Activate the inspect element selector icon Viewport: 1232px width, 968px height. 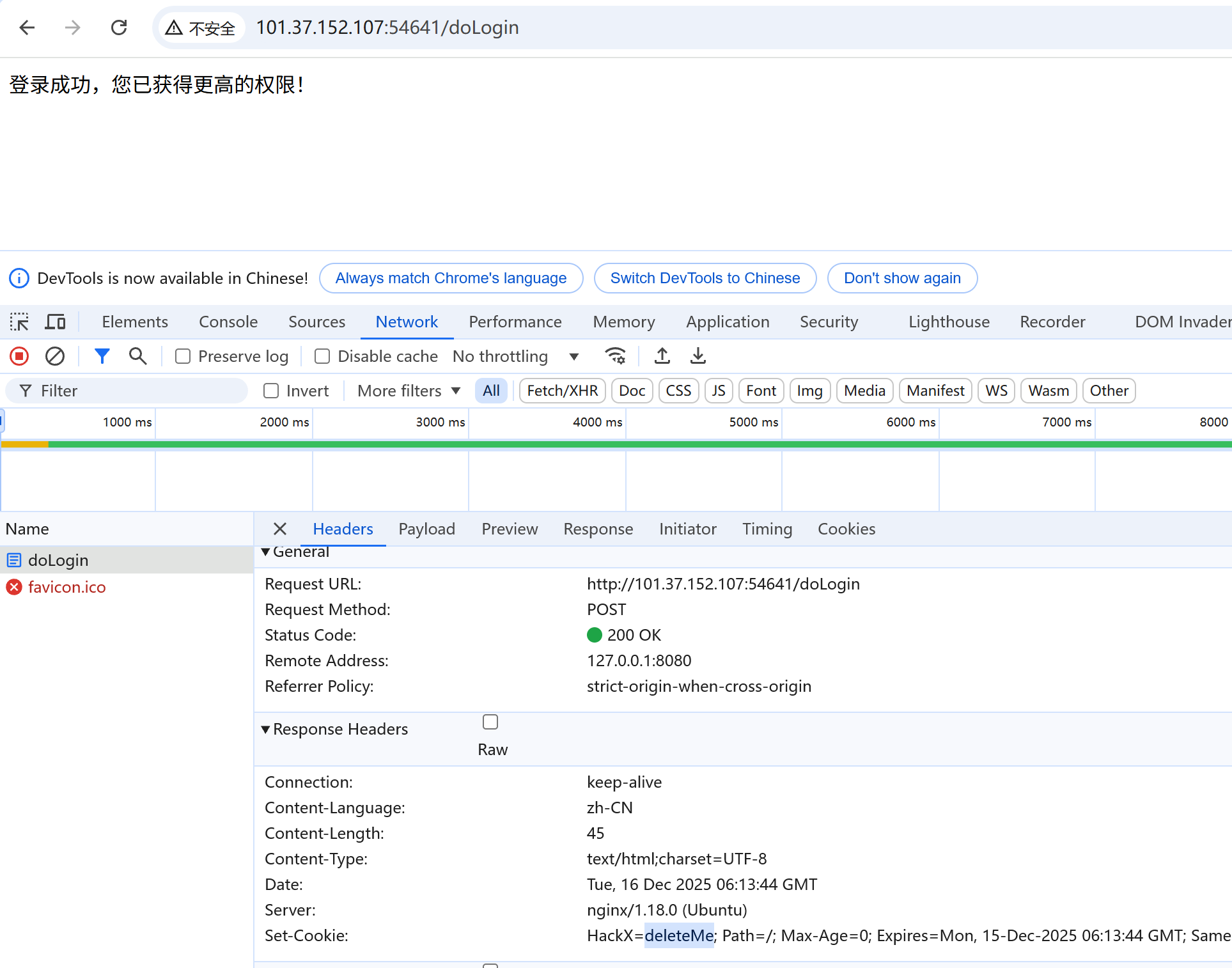[x=19, y=322]
